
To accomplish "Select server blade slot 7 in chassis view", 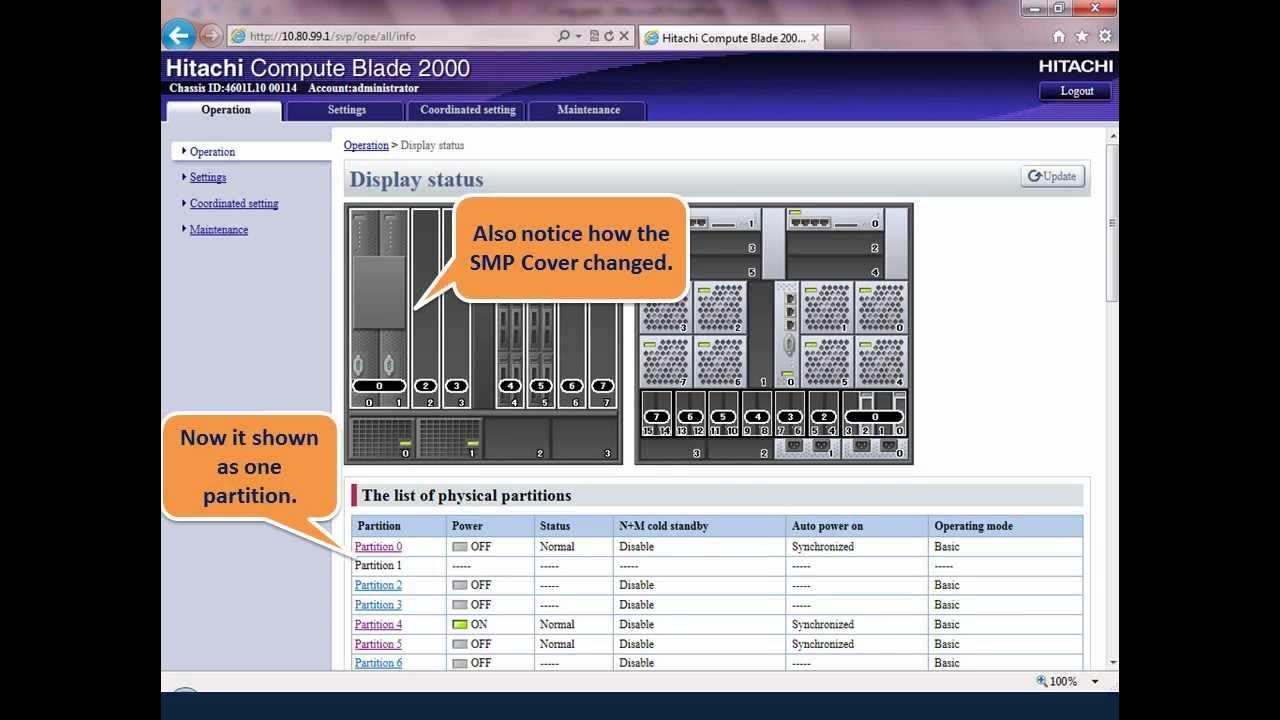I will click(603, 355).
